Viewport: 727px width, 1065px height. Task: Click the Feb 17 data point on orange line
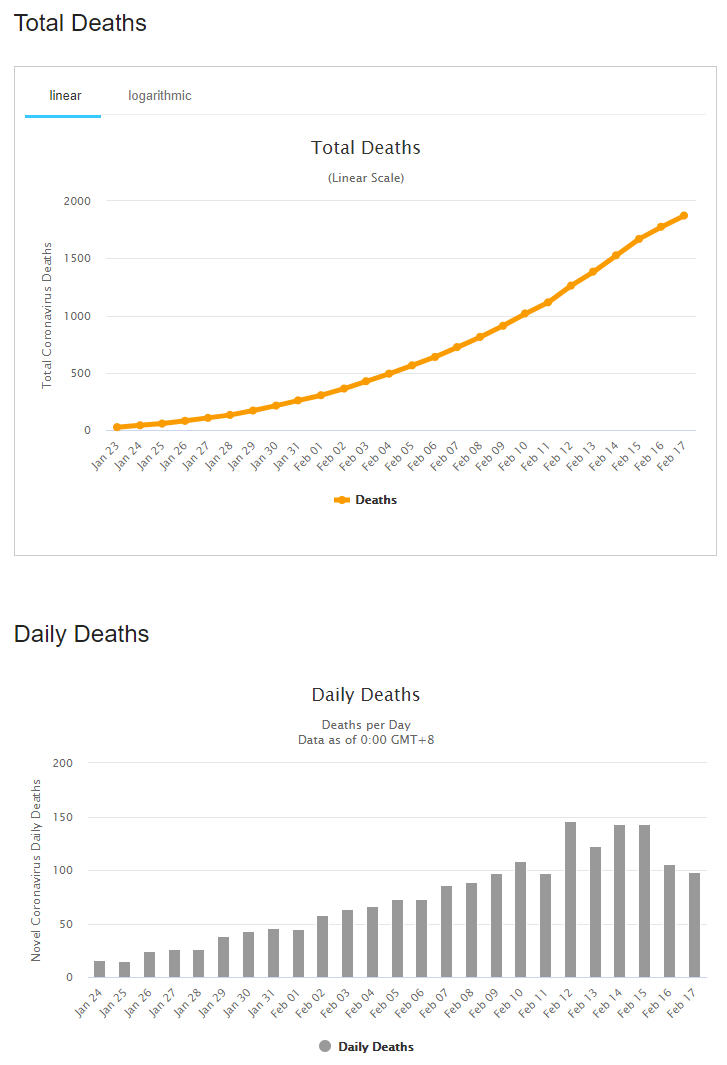click(684, 216)
